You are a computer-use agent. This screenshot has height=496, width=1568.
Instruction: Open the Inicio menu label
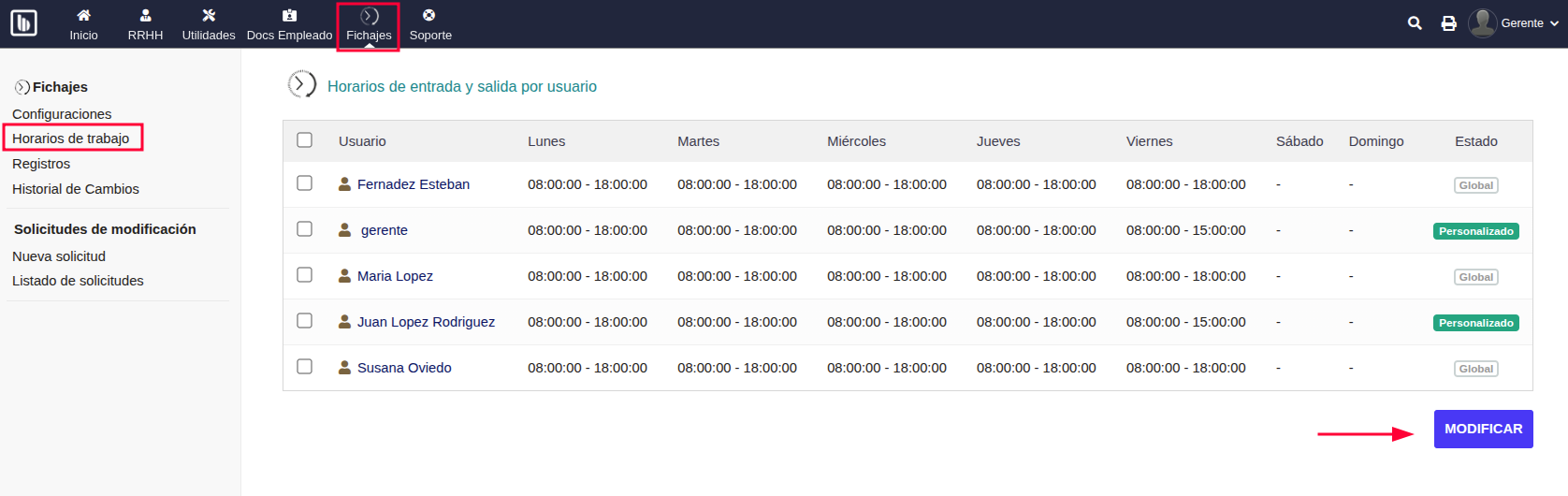click(83, 36)
